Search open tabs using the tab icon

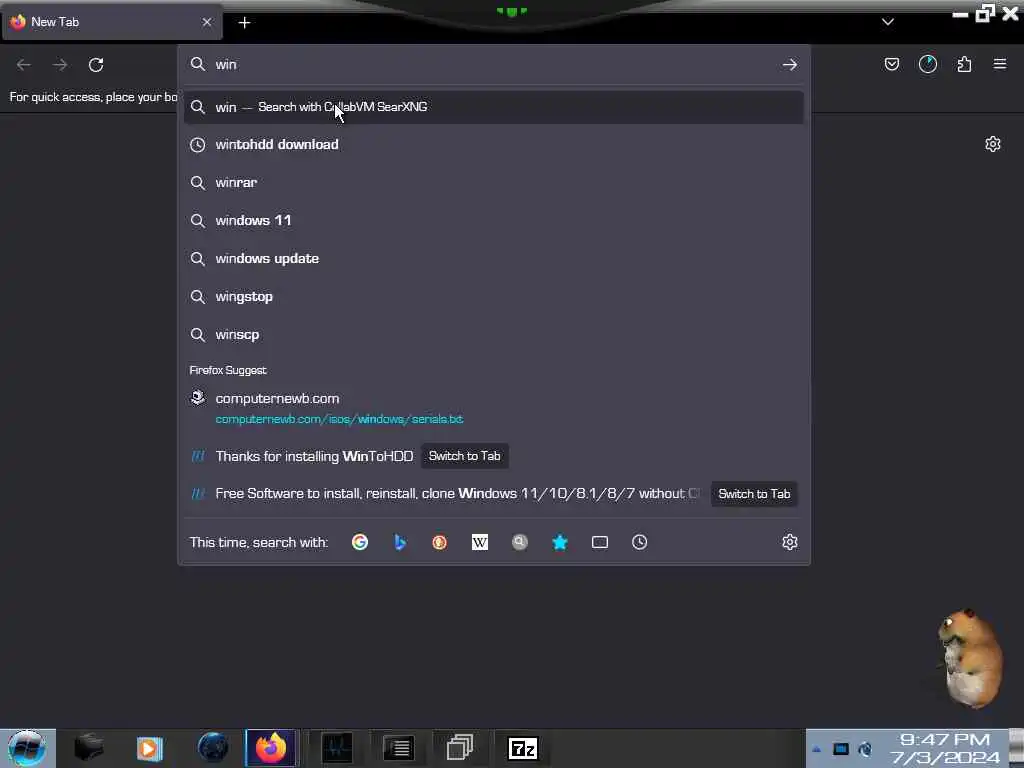[x=600, y=542]
